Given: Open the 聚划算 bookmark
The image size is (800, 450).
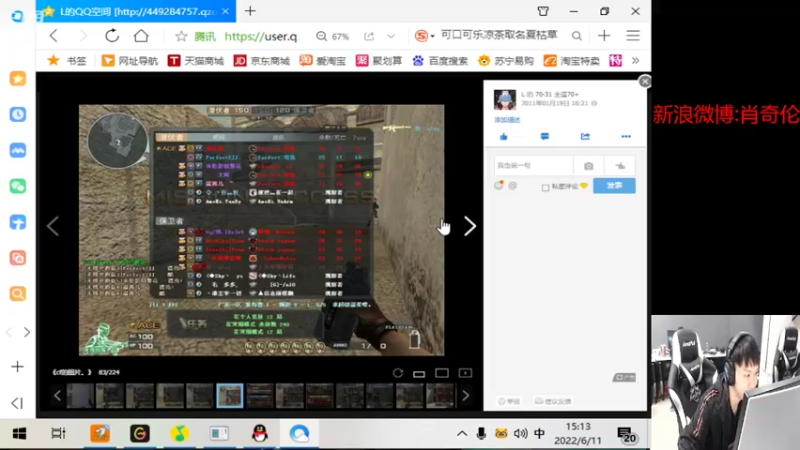Looking at the screenshot, I should 379,61.
